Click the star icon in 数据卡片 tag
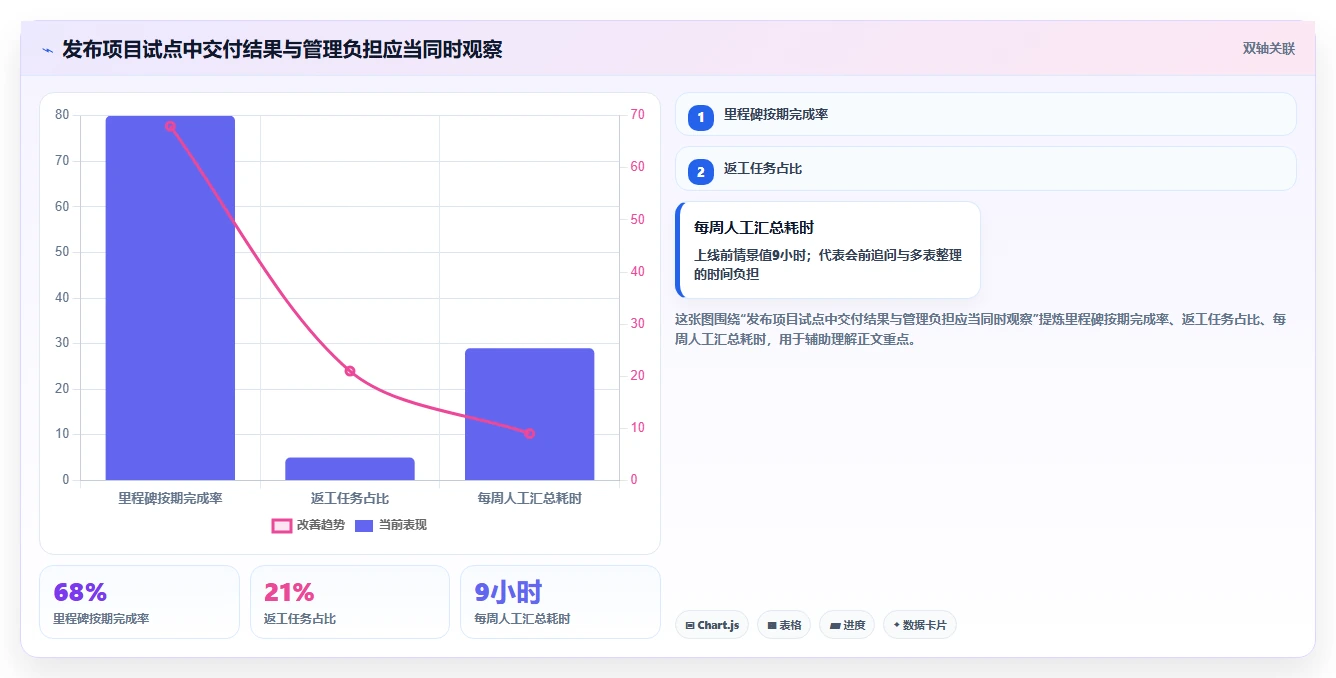 coord(896,625)
